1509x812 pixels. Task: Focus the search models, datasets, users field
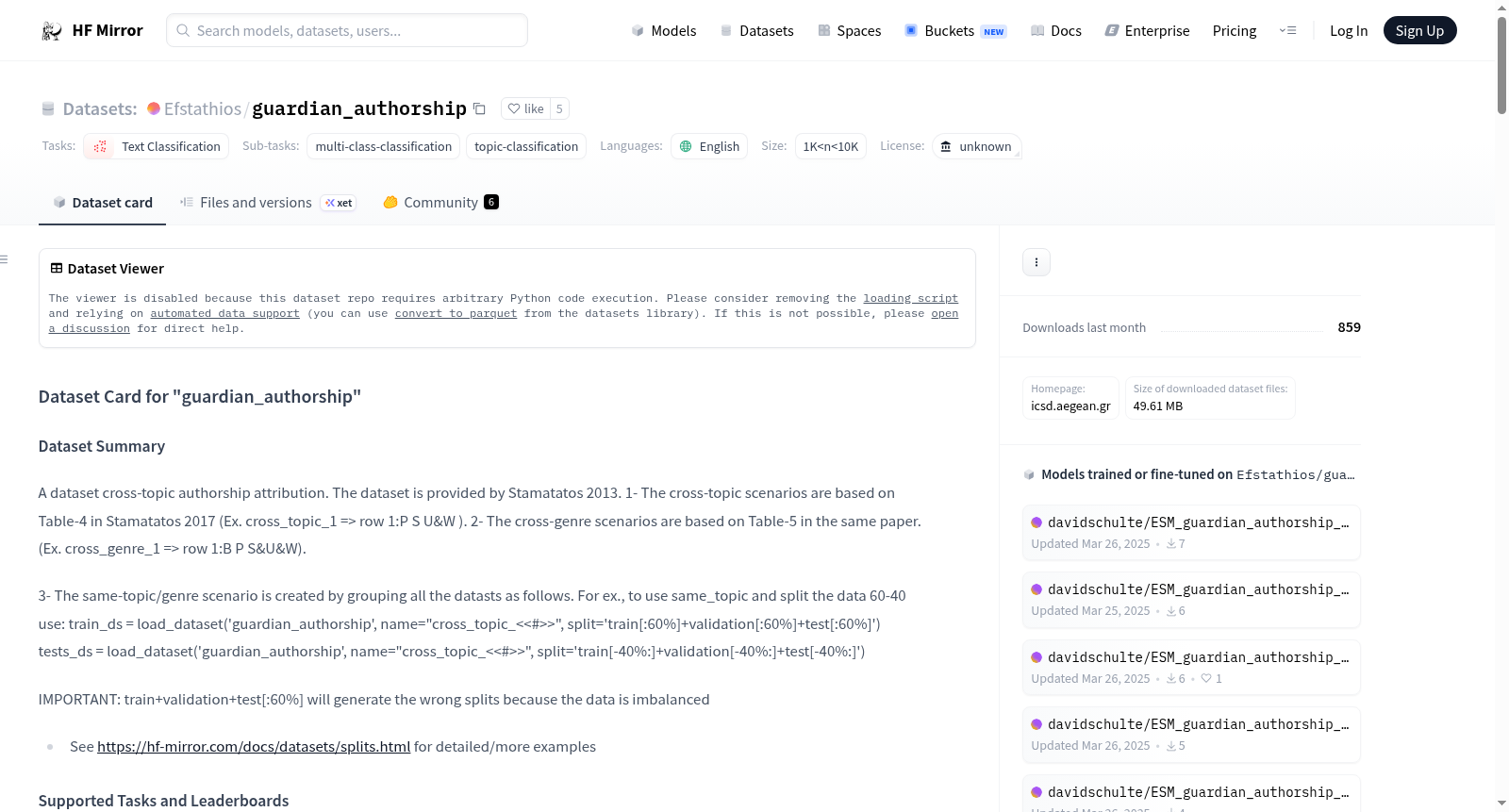[x=347, y=30]
